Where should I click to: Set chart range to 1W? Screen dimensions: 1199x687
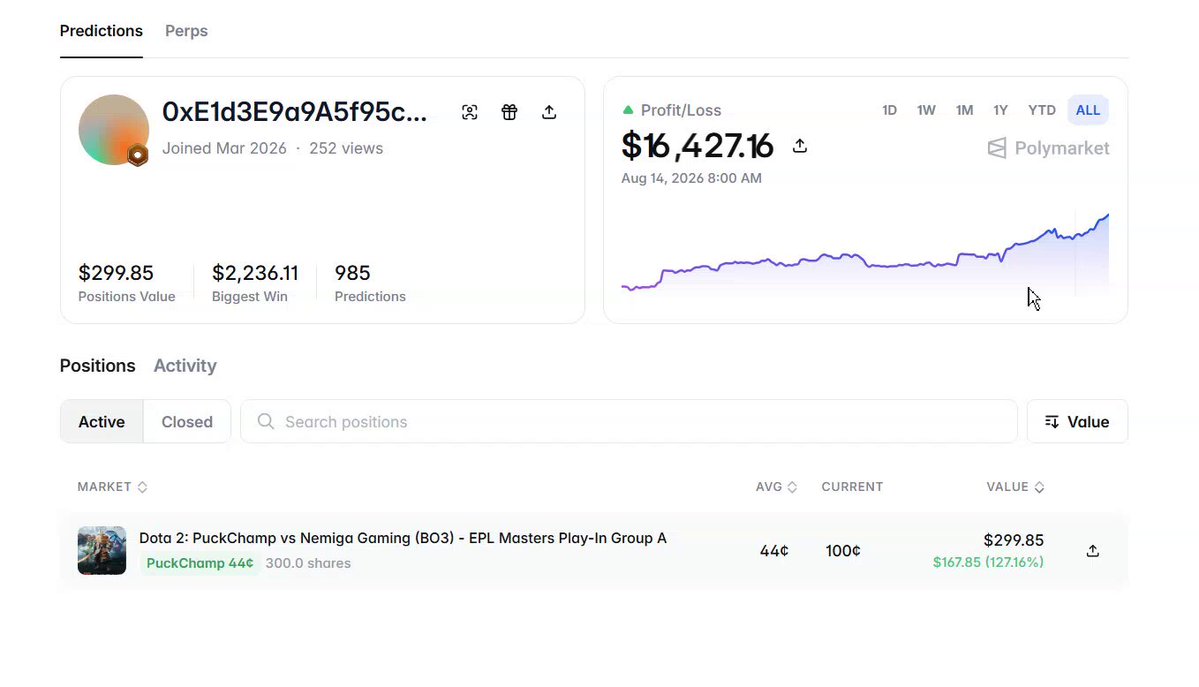pos(926,110)
